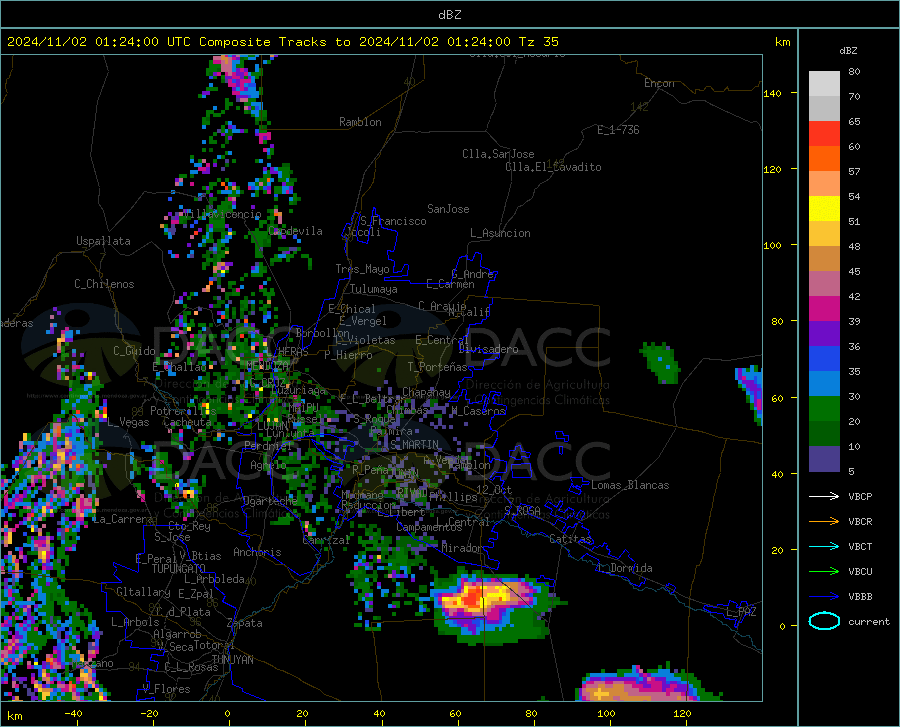The width and height of the screenshot is (900, 727).
Task: Click the cyan 'current' ellipse legend icon
Action: pyautogui.click(x=824, y=621)
